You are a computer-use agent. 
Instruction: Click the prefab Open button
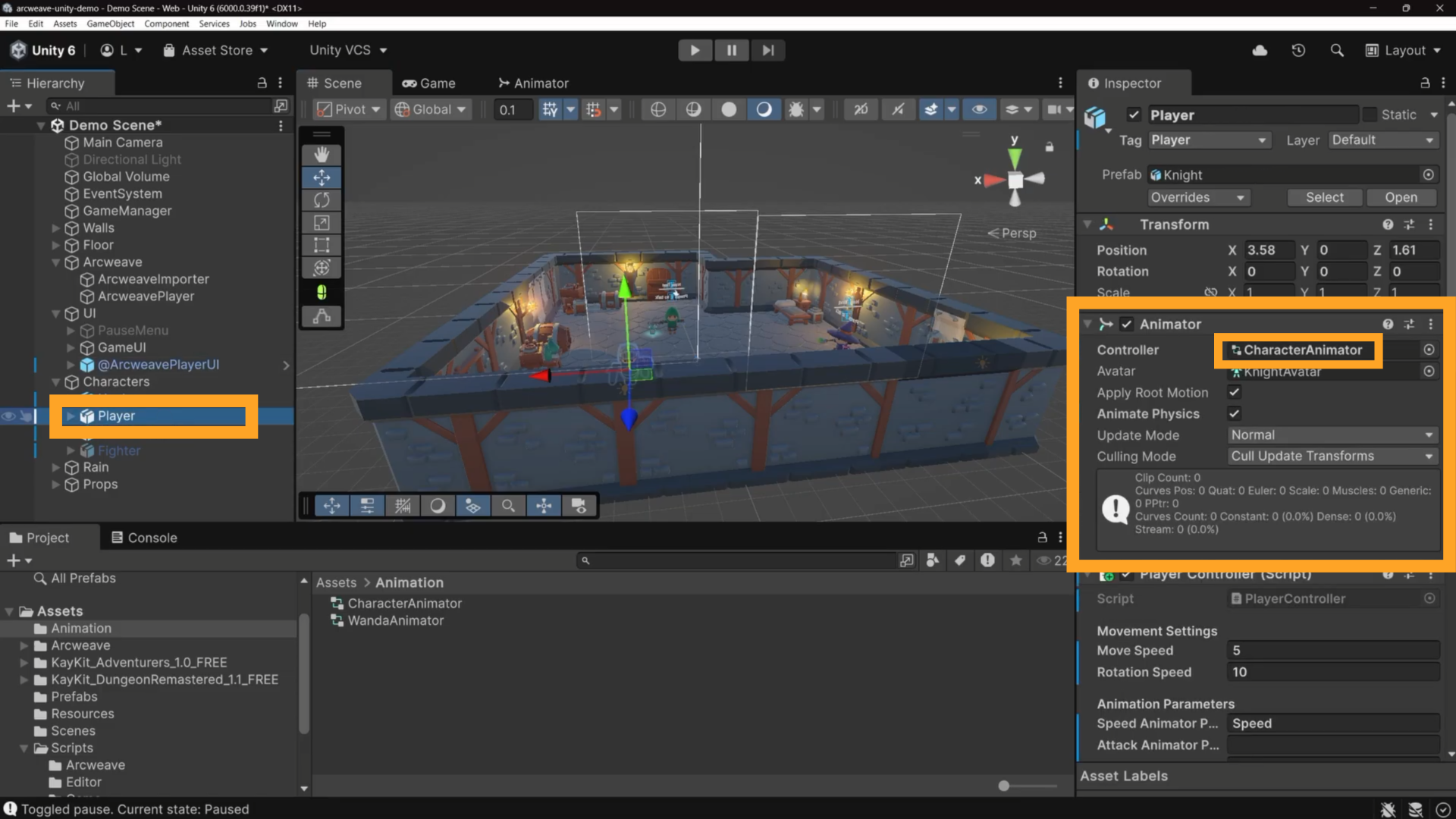pyautogui.click(x=1401, y=197)
